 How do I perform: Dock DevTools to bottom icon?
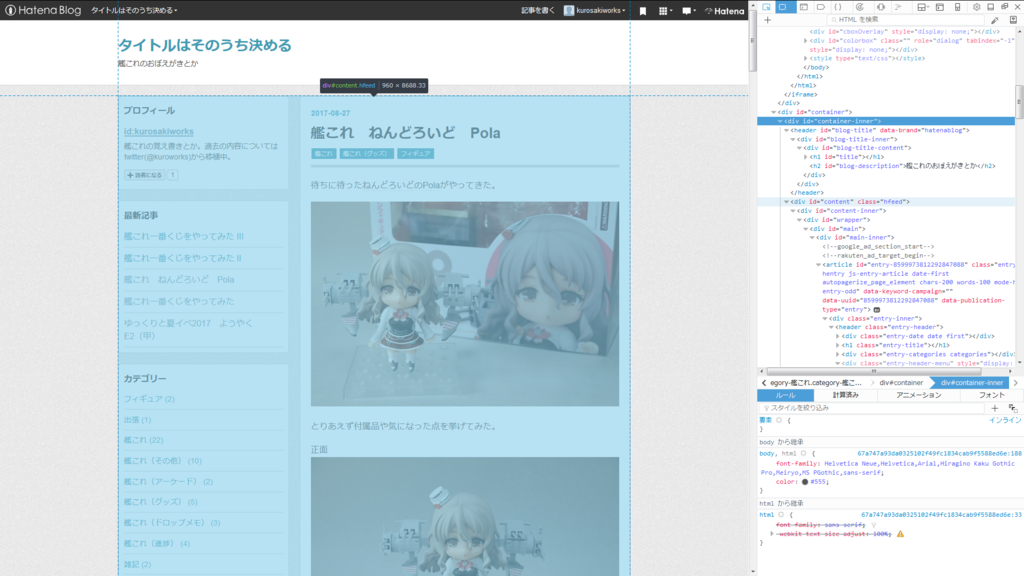(x=991, y=7)
